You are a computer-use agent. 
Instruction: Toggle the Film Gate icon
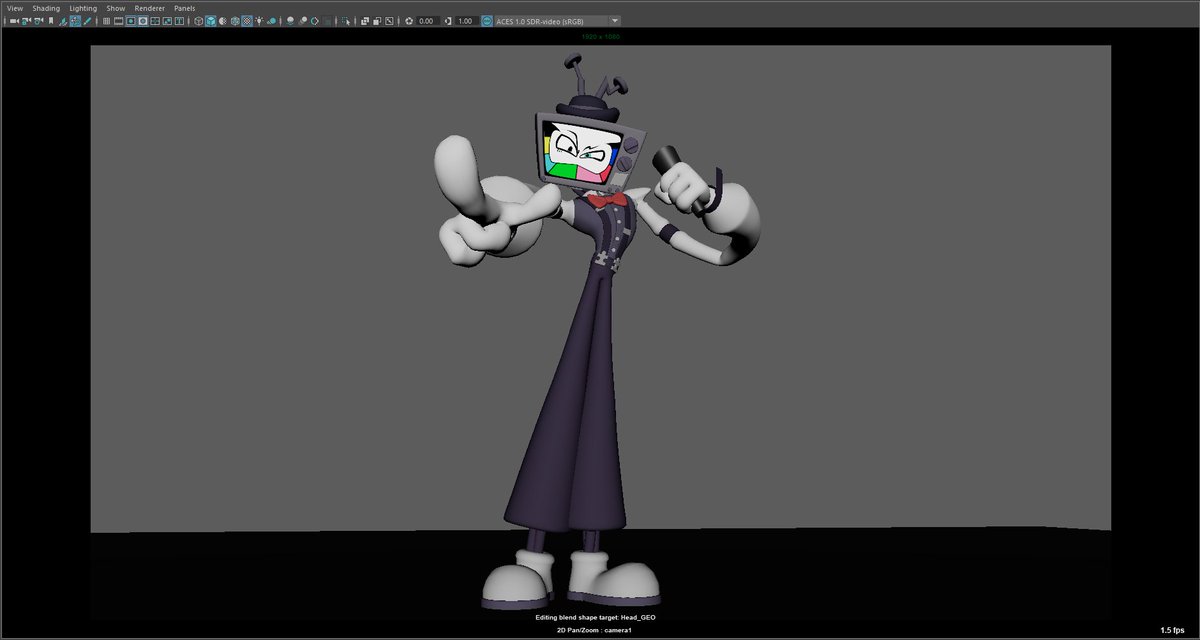pos(118,21)
